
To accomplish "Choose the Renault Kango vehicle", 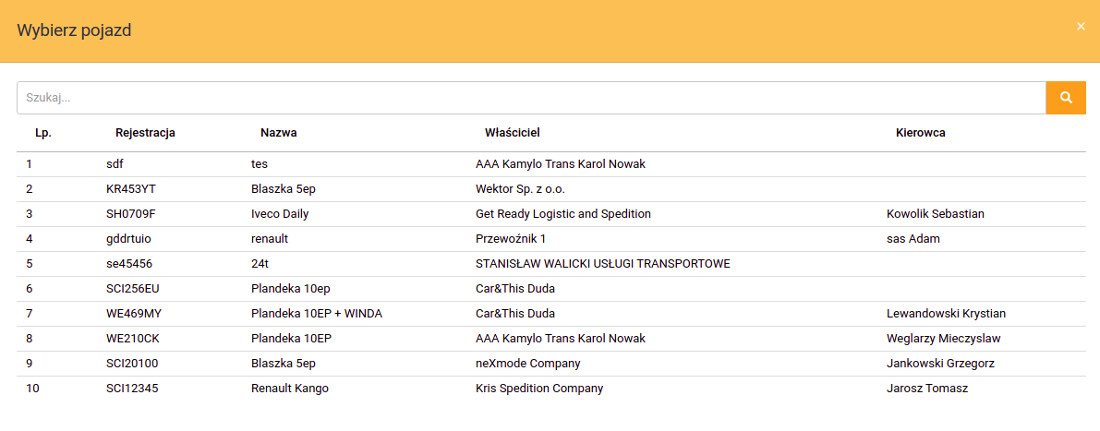I will 289,389.
